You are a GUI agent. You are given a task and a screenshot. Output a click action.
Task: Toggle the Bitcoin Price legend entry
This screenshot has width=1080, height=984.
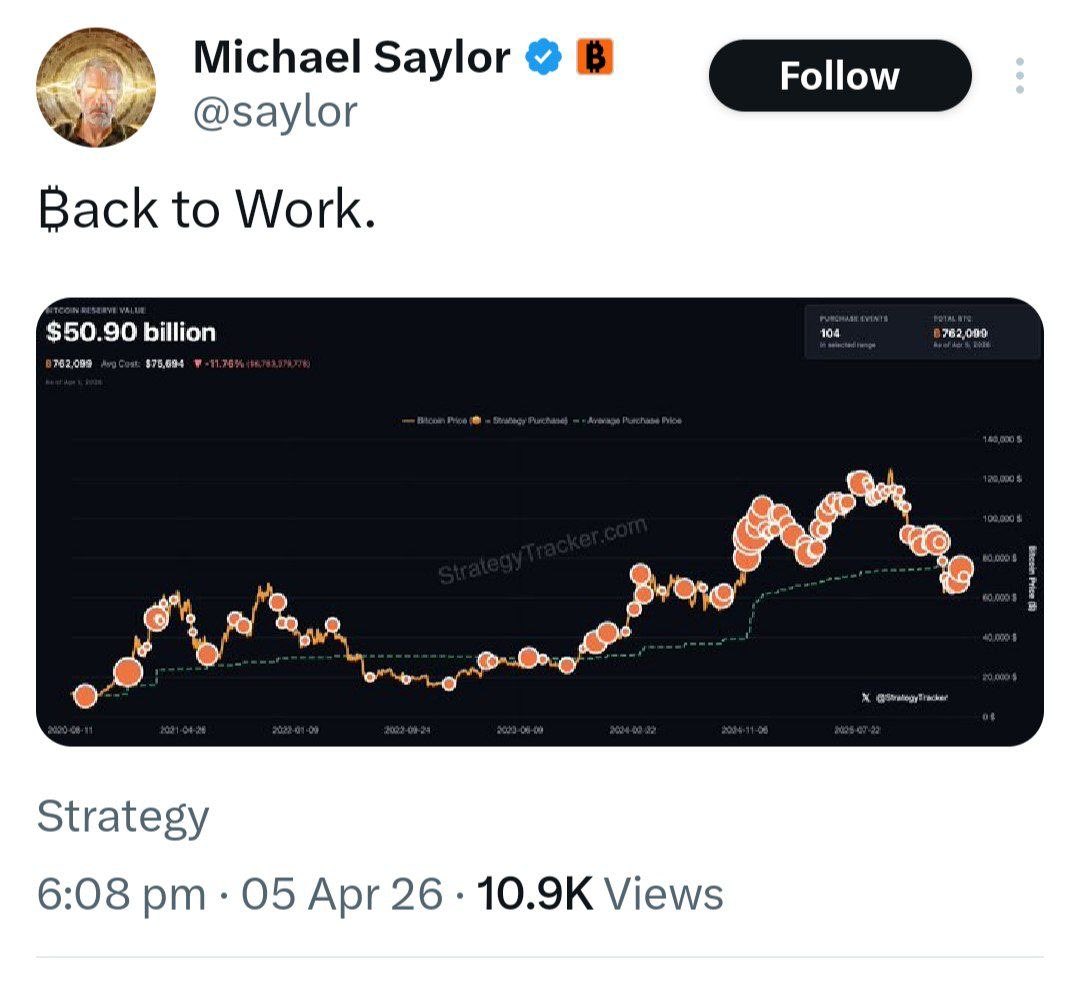[x=436, y=421]
